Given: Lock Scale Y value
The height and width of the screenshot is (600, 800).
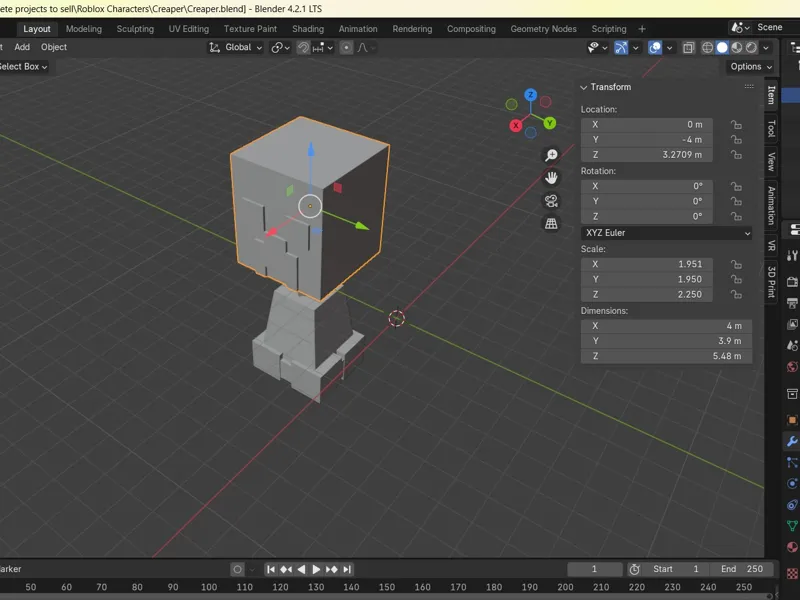Looking at the screenshot, I should tap(736, 280).
